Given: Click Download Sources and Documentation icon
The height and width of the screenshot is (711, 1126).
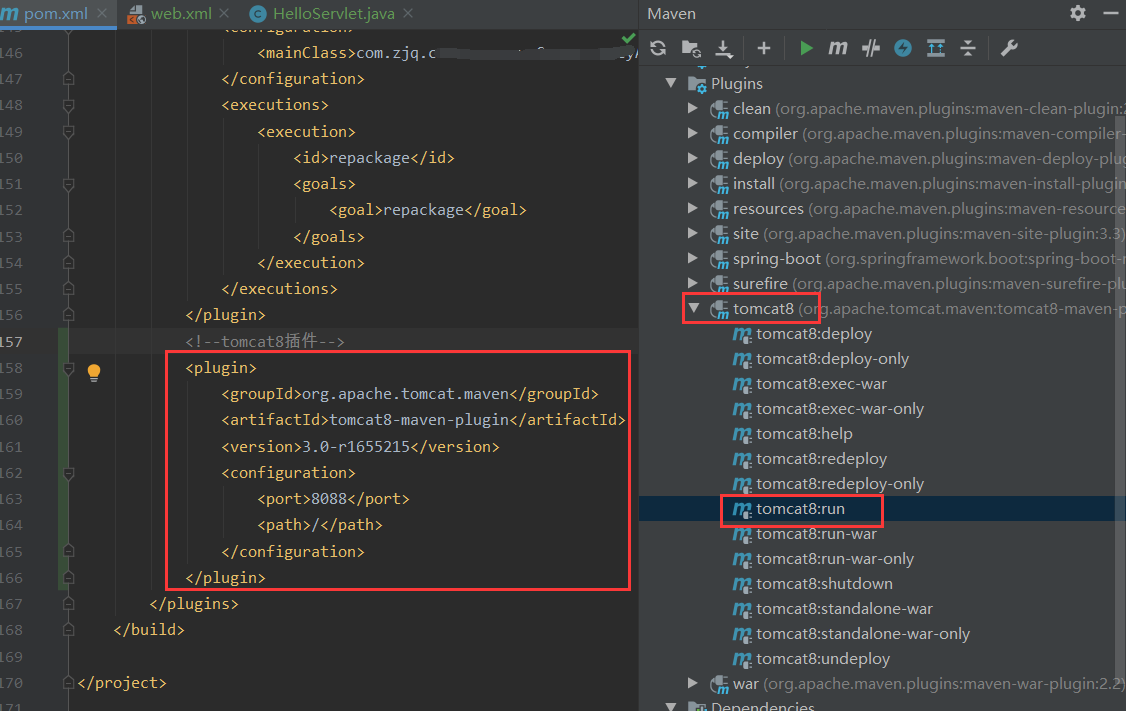Looking at the screenshot, I should pos(724,48).
